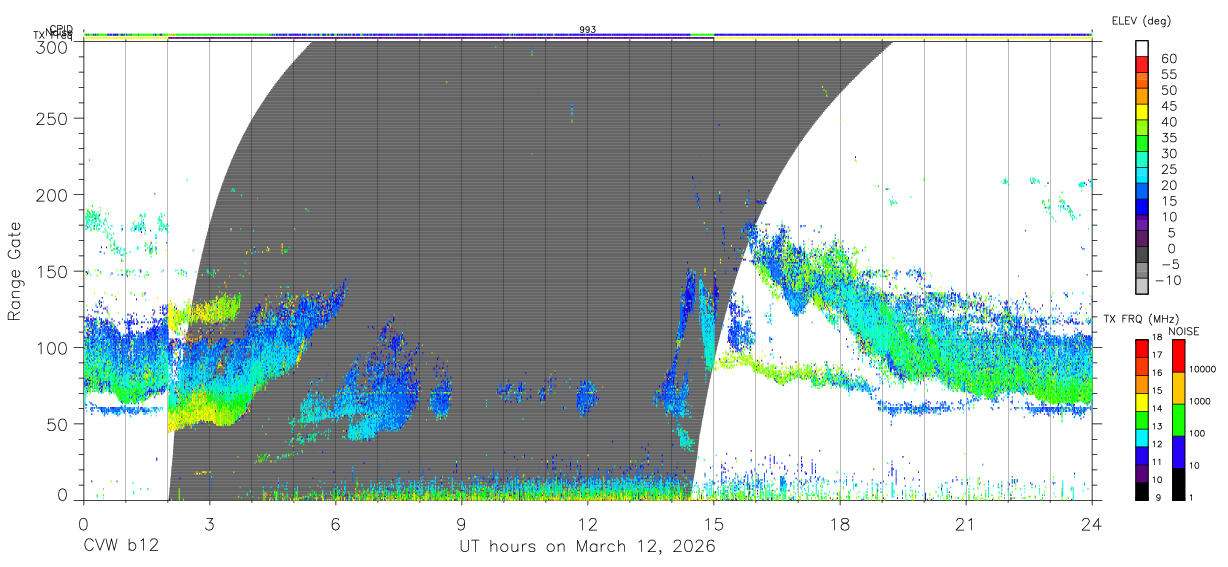The image size is (1228, 567).
Task: Click the y-axis tick label '200'
Action: point(53,195)
